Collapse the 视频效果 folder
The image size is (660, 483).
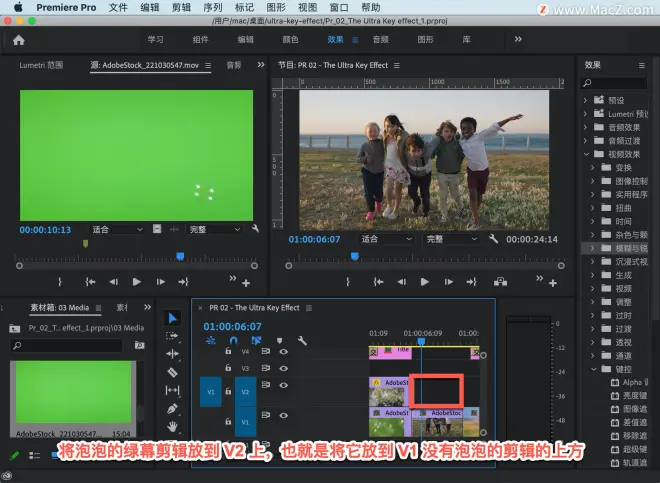click(x=586, y=154)
